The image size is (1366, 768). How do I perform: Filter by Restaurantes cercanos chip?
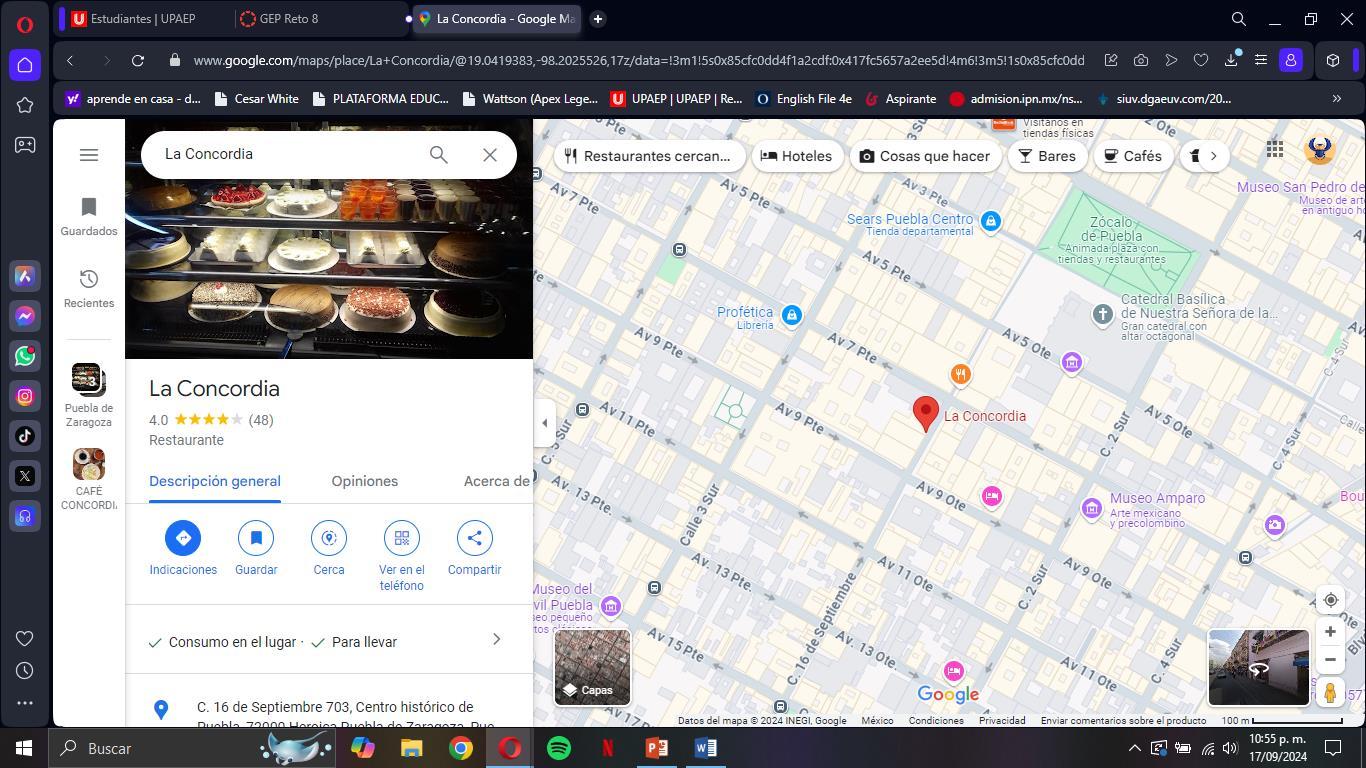tap(648, 156)
